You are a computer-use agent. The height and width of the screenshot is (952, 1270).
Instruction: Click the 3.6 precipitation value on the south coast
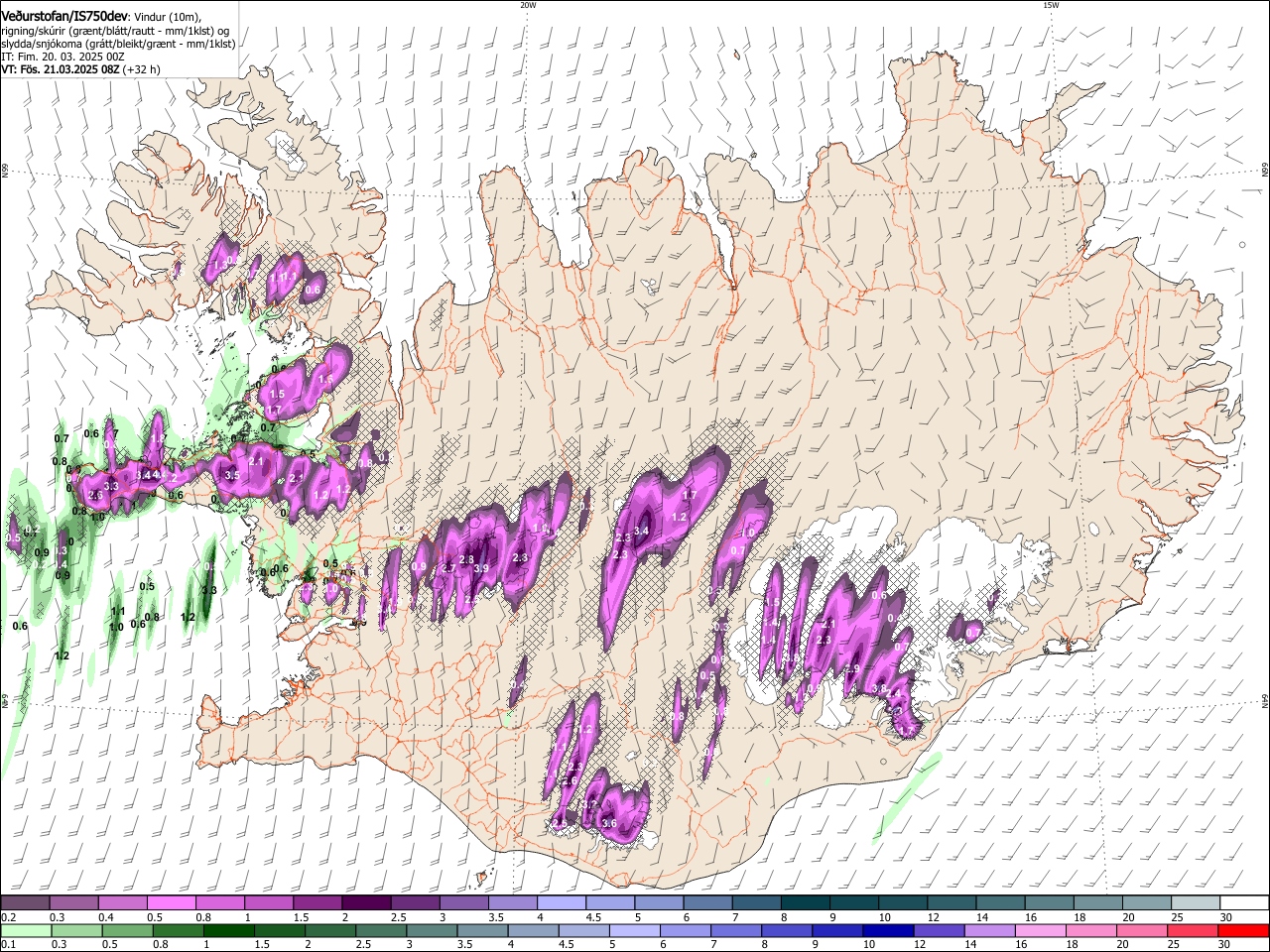(x=609, y=824)
